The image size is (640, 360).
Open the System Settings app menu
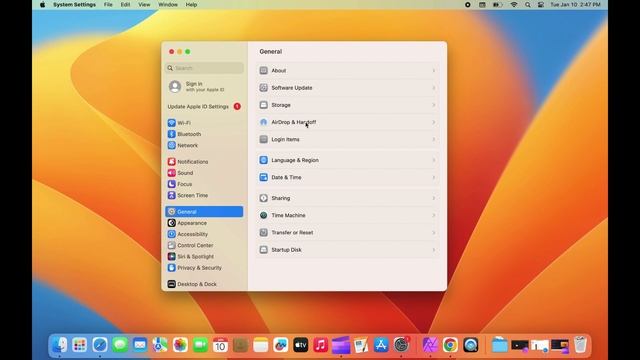coord(74,5)
